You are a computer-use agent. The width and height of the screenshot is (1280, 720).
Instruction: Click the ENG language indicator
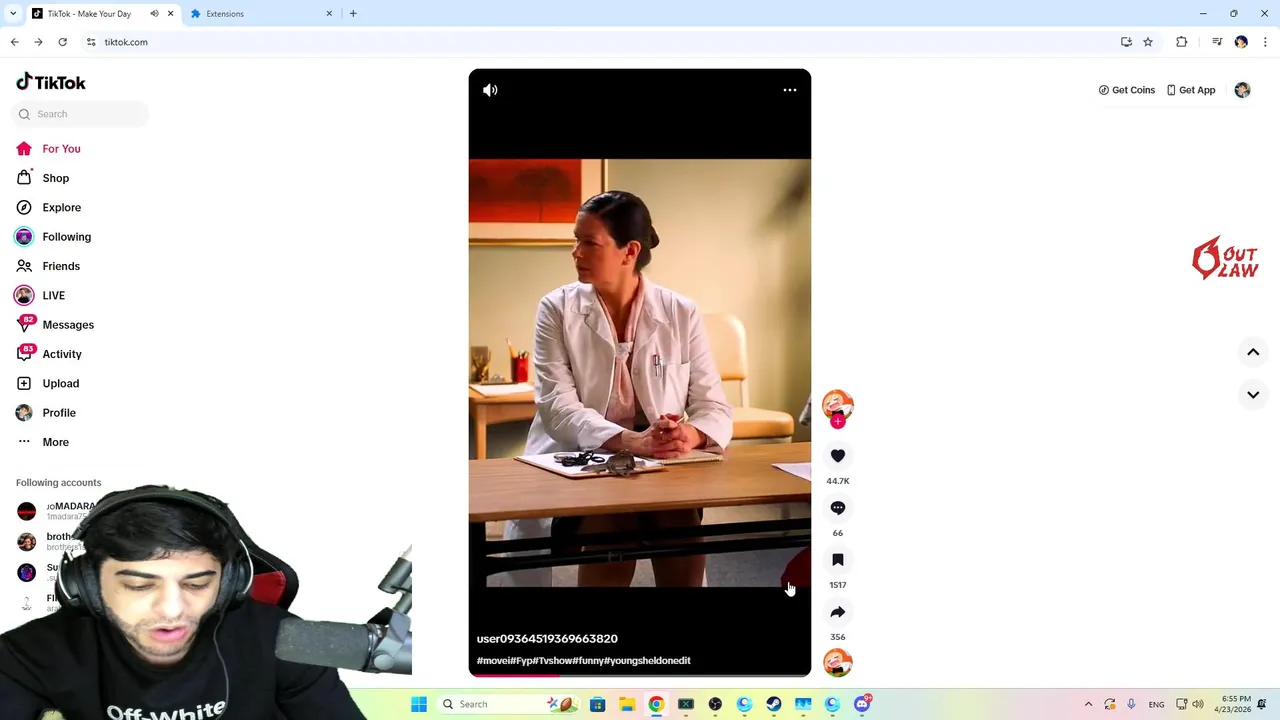1156,704
